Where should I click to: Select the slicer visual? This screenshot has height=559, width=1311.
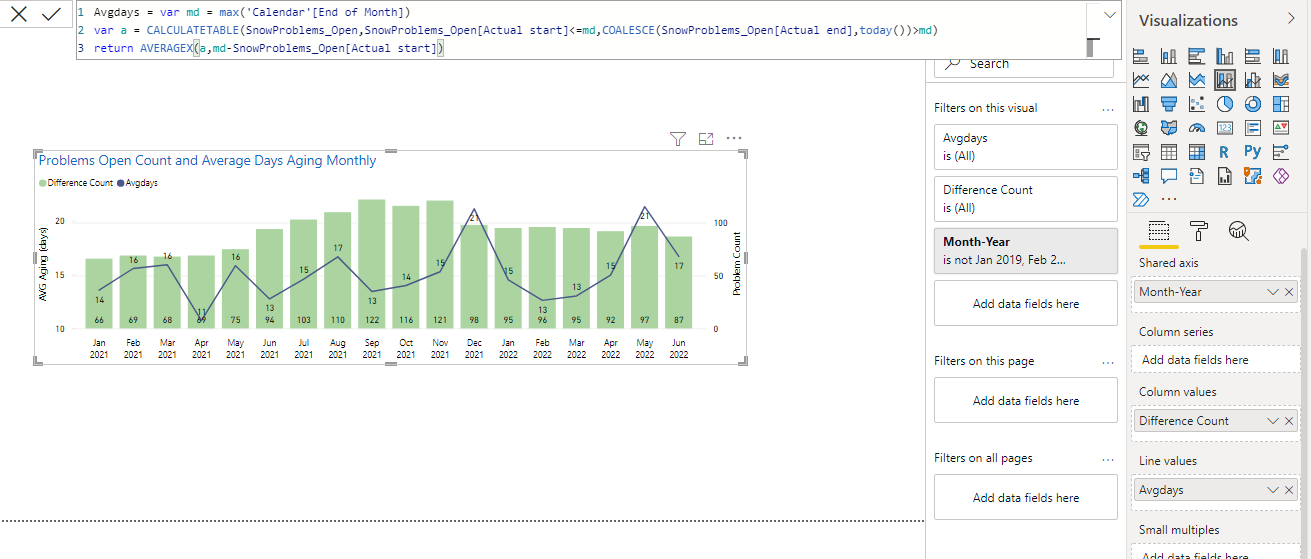(1141, 152)
